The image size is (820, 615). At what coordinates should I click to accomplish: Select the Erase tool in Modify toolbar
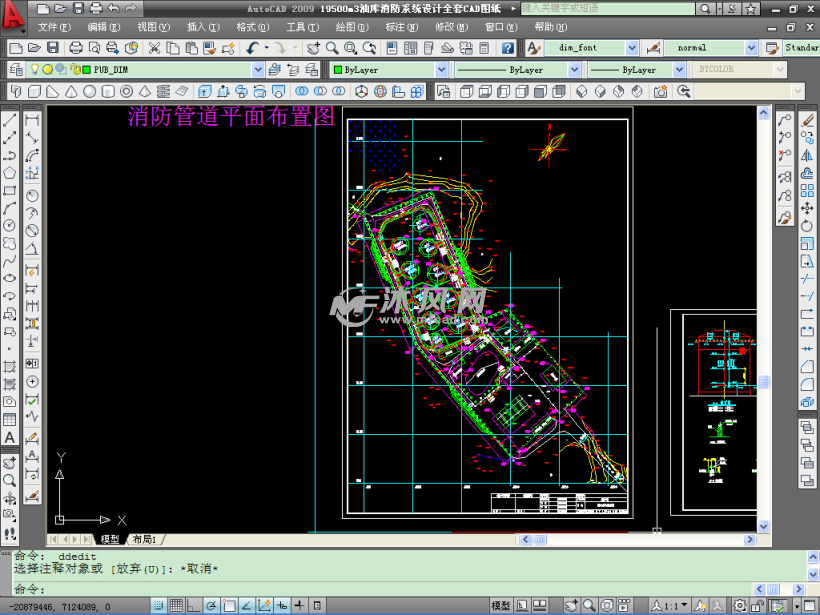click(808, 119)
